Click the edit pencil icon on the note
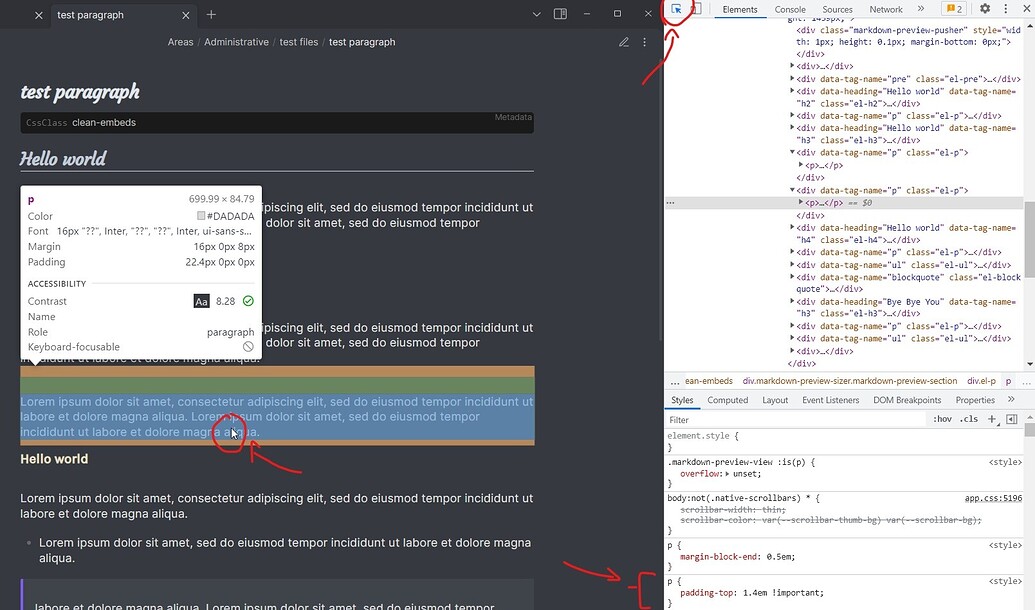This screenshot has height=610, width=1035. [623, 42]
